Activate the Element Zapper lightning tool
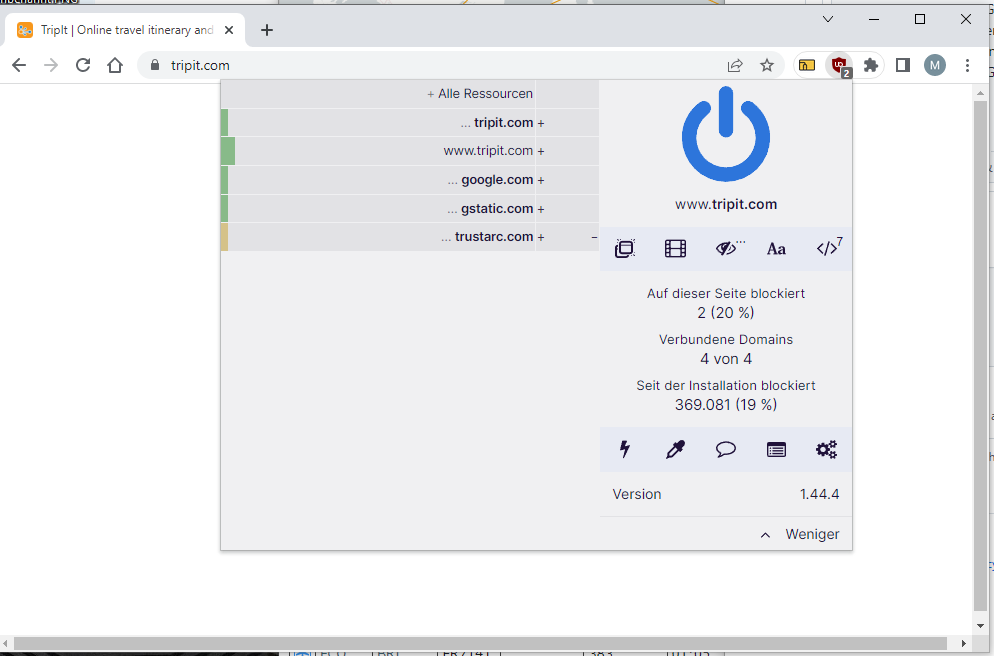This screenshot has width=994, height=656. [624, 449]
